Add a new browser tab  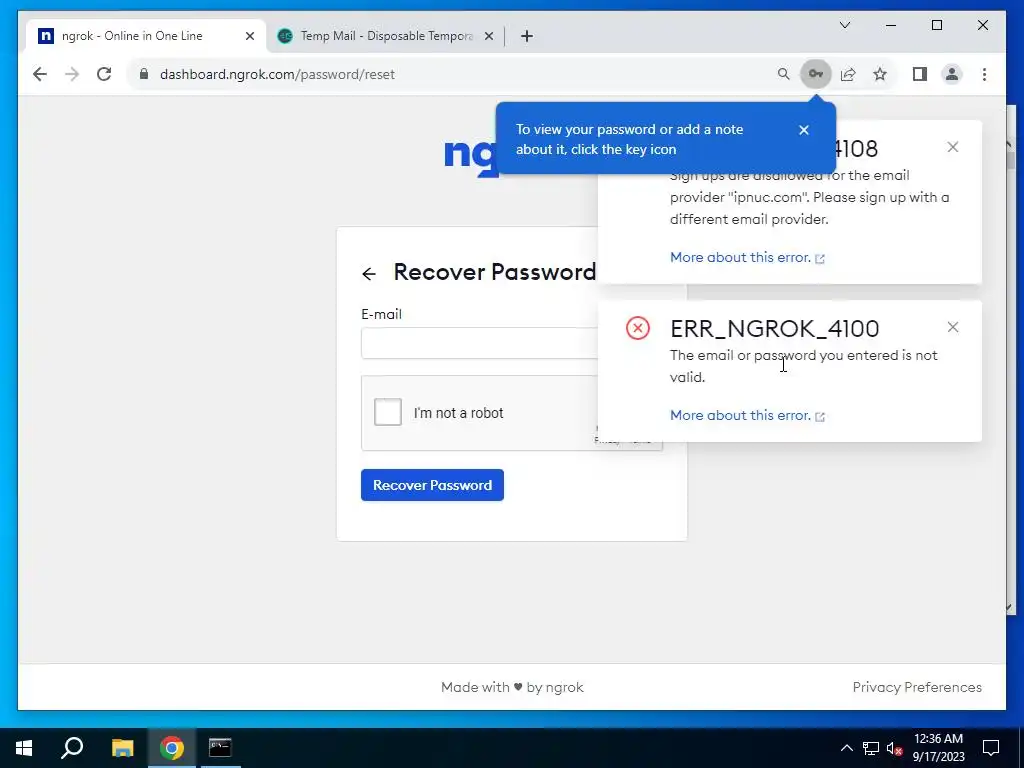click(x=527, y=36)
